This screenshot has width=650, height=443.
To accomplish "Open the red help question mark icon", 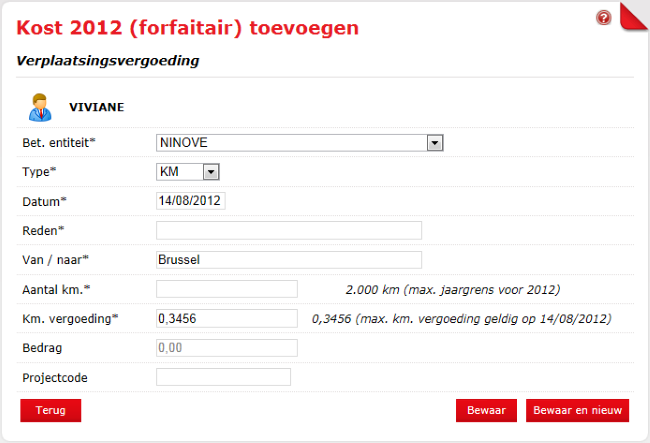I will pos(604,18).
